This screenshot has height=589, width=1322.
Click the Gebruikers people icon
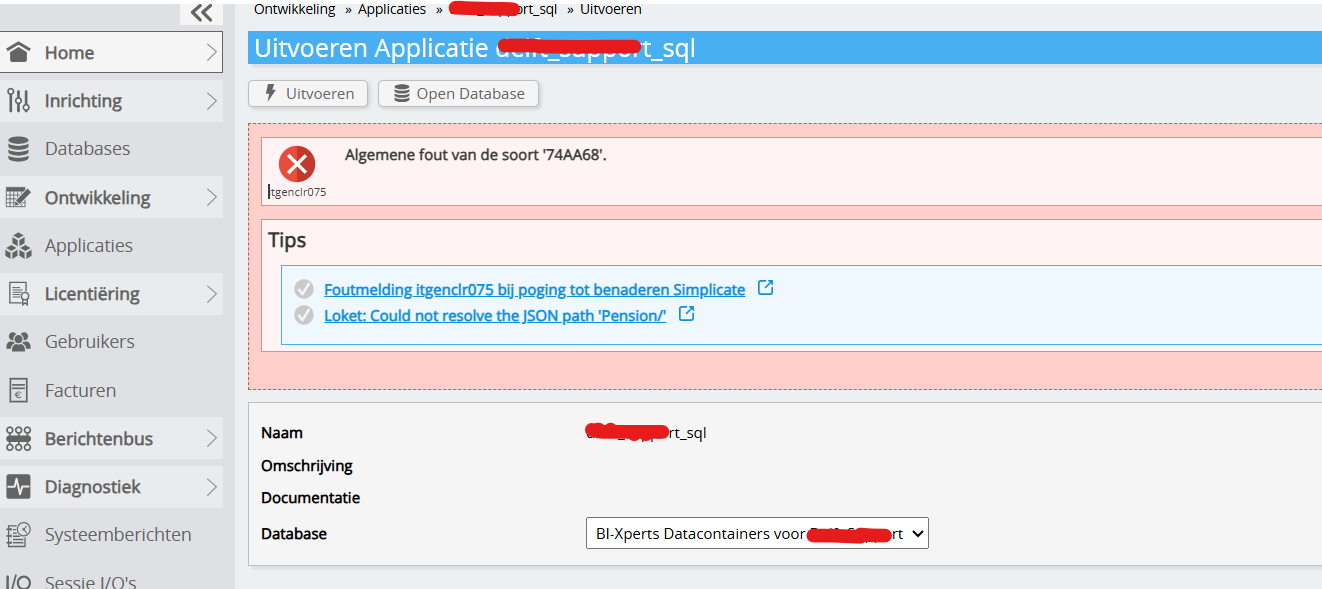click(18, 342)
